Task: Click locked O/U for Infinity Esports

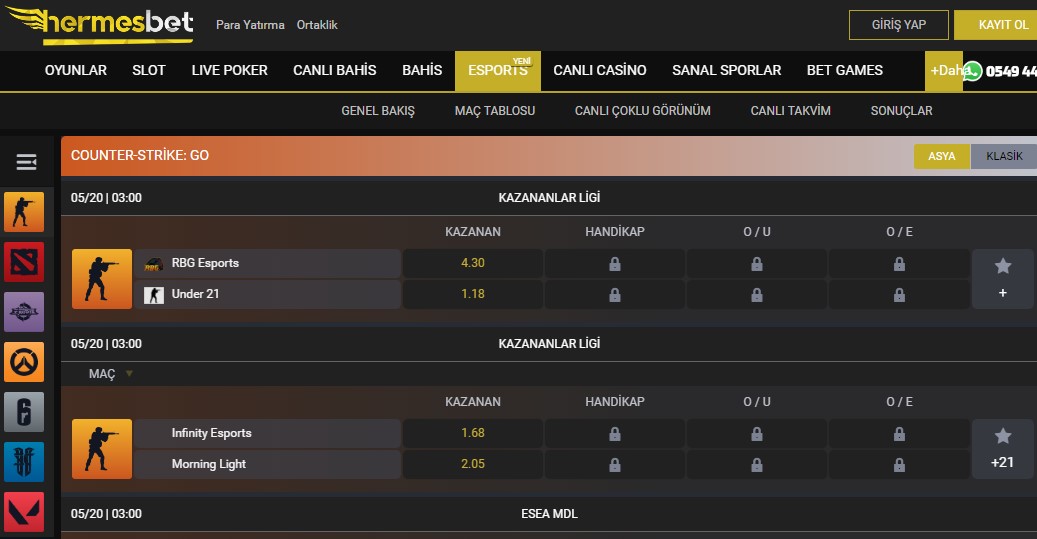Action: 757,433
